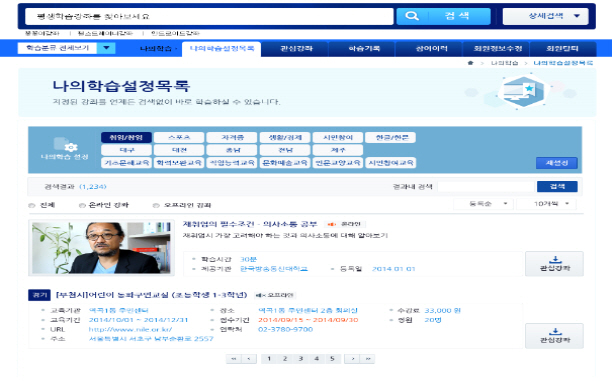The width and height of the screenshot is (612, 381).
Task: Open the course video thumbnail of man with glasses
Action: pyautogui.click(x=101, y=248)
